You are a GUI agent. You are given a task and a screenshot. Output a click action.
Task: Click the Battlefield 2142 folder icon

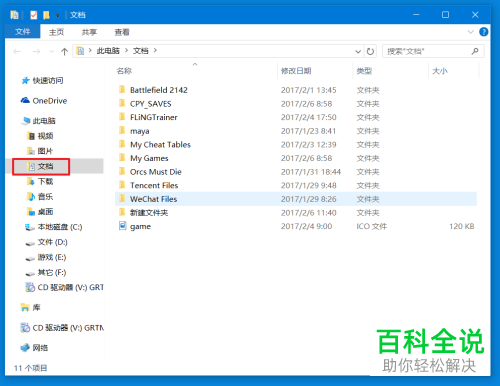(122, 90)
